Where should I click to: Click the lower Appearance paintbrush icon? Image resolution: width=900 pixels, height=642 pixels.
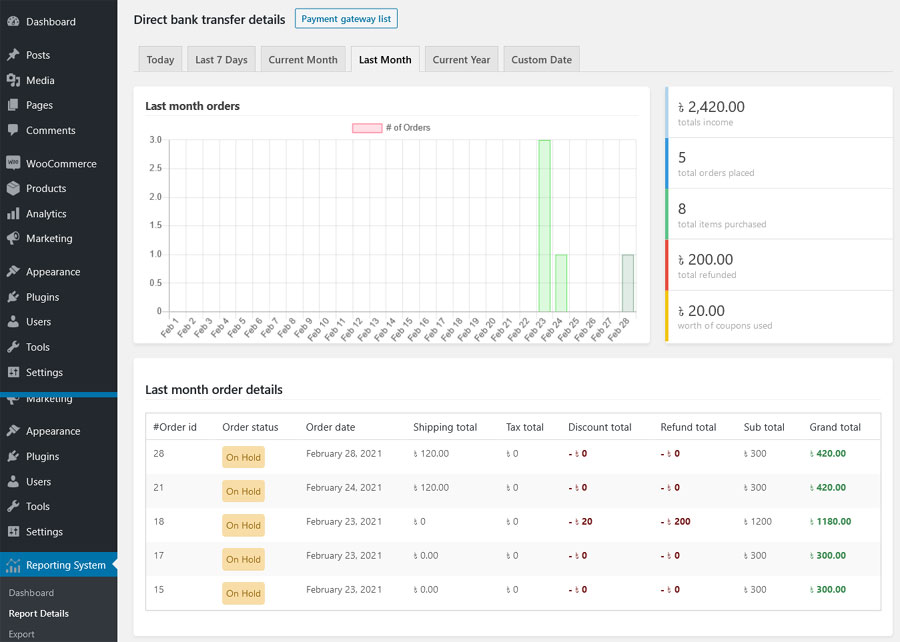point(13,431)
